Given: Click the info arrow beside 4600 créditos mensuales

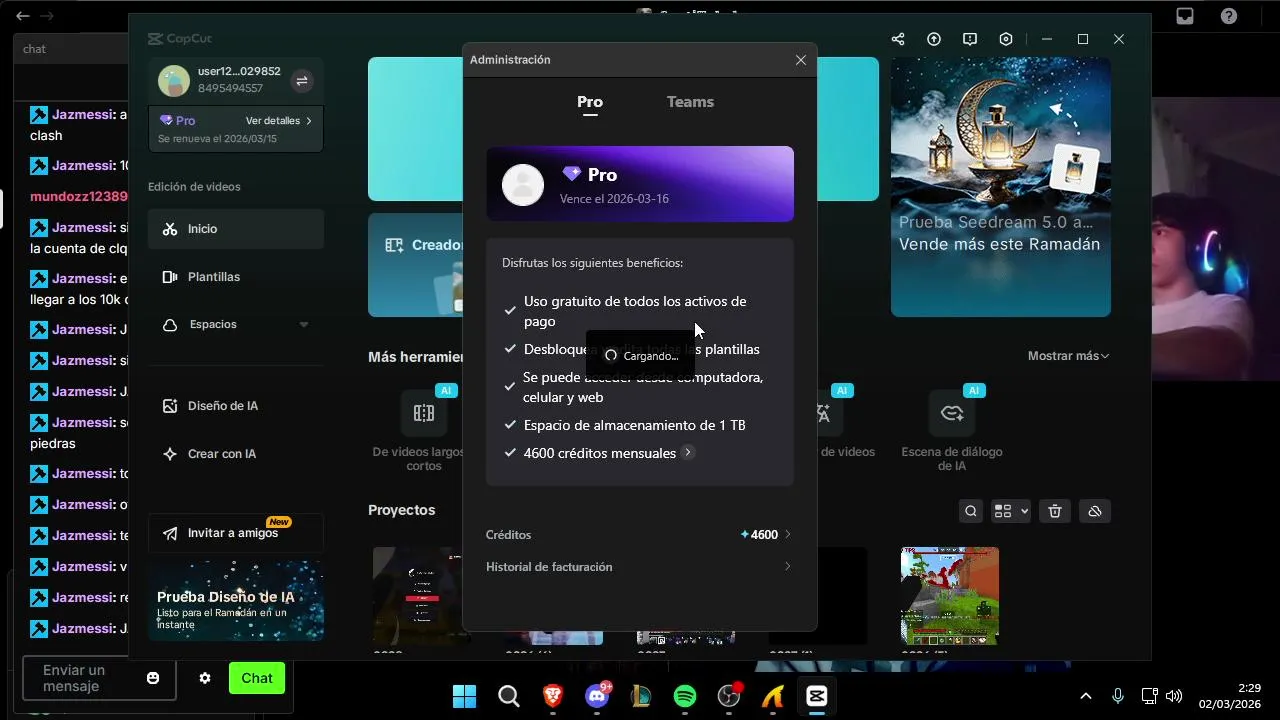Looking at the screenshot, I should pyautogui.click(x=687, y=453).
